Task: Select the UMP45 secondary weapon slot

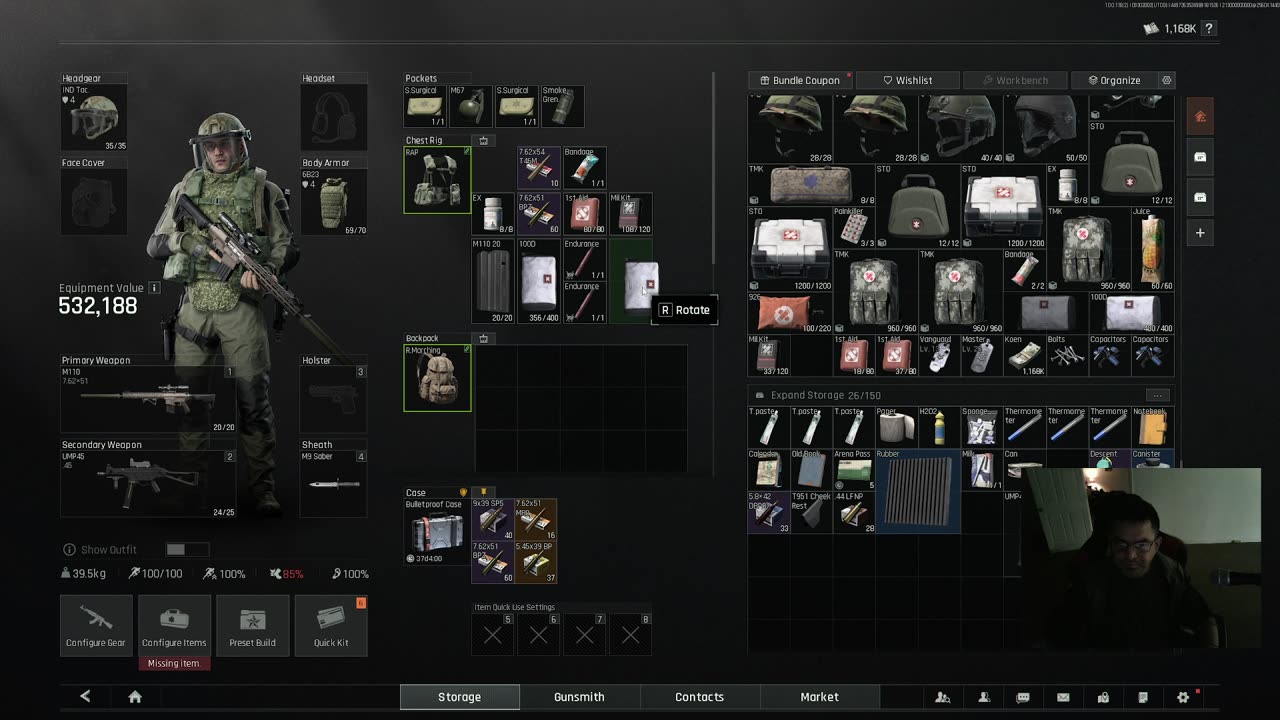Action: pos(148,484)
